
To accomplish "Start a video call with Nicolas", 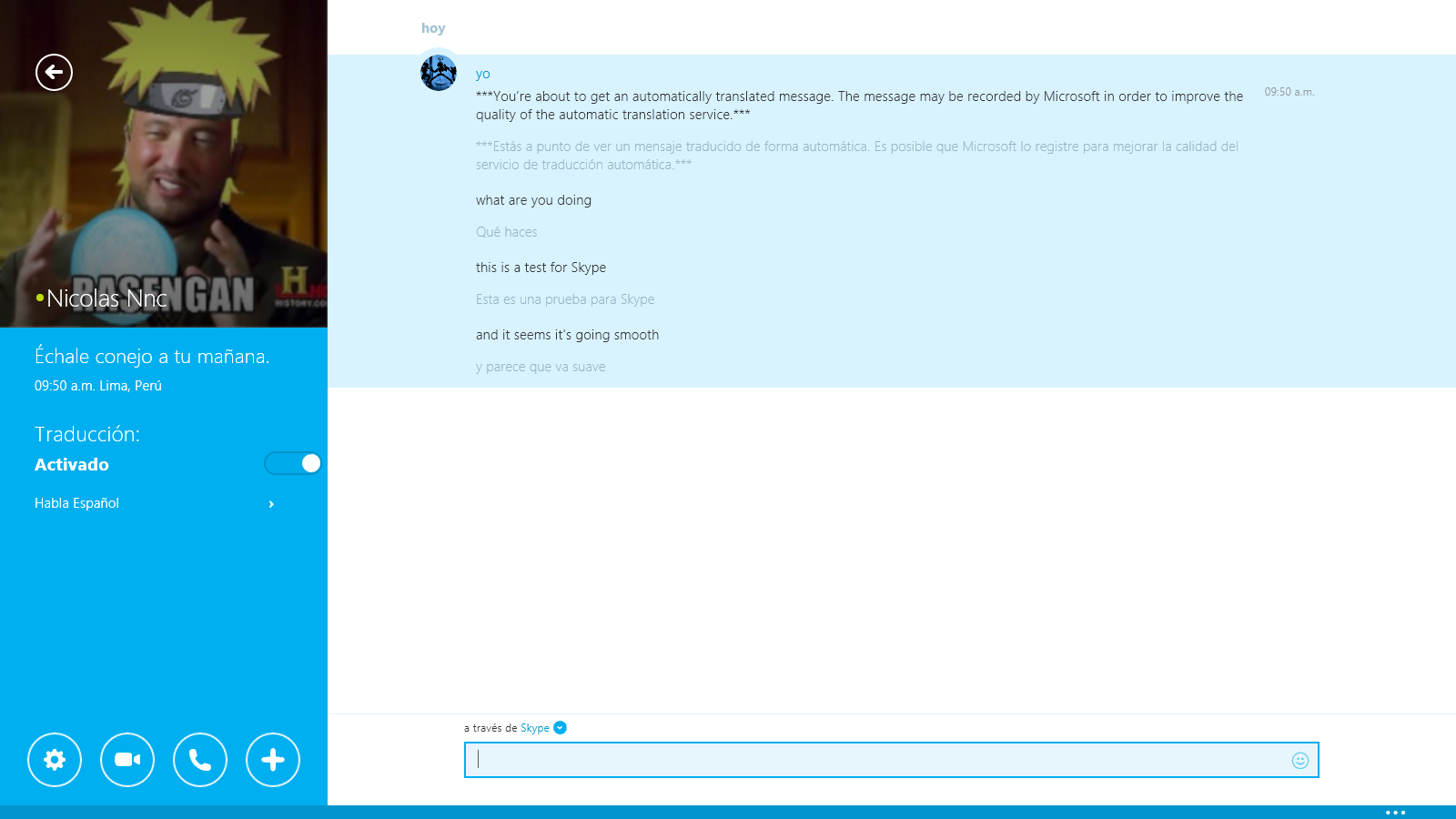I will pos(127,760).
